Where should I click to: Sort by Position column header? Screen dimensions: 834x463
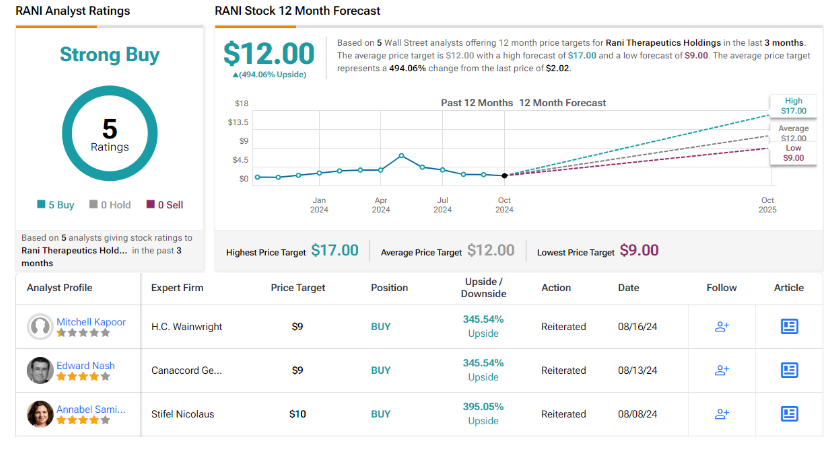(389, 287)
